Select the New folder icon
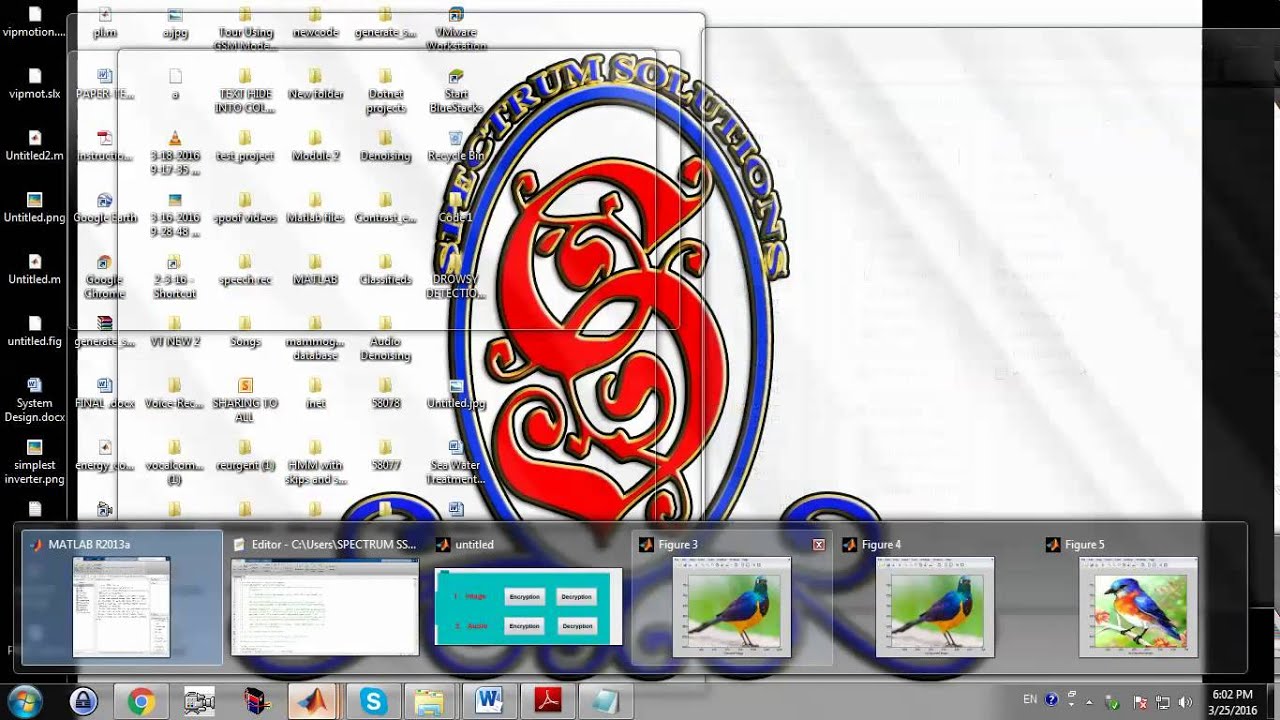Image resolution: width=1280 pixels, height=720 pixels. [x=315, y=83]
